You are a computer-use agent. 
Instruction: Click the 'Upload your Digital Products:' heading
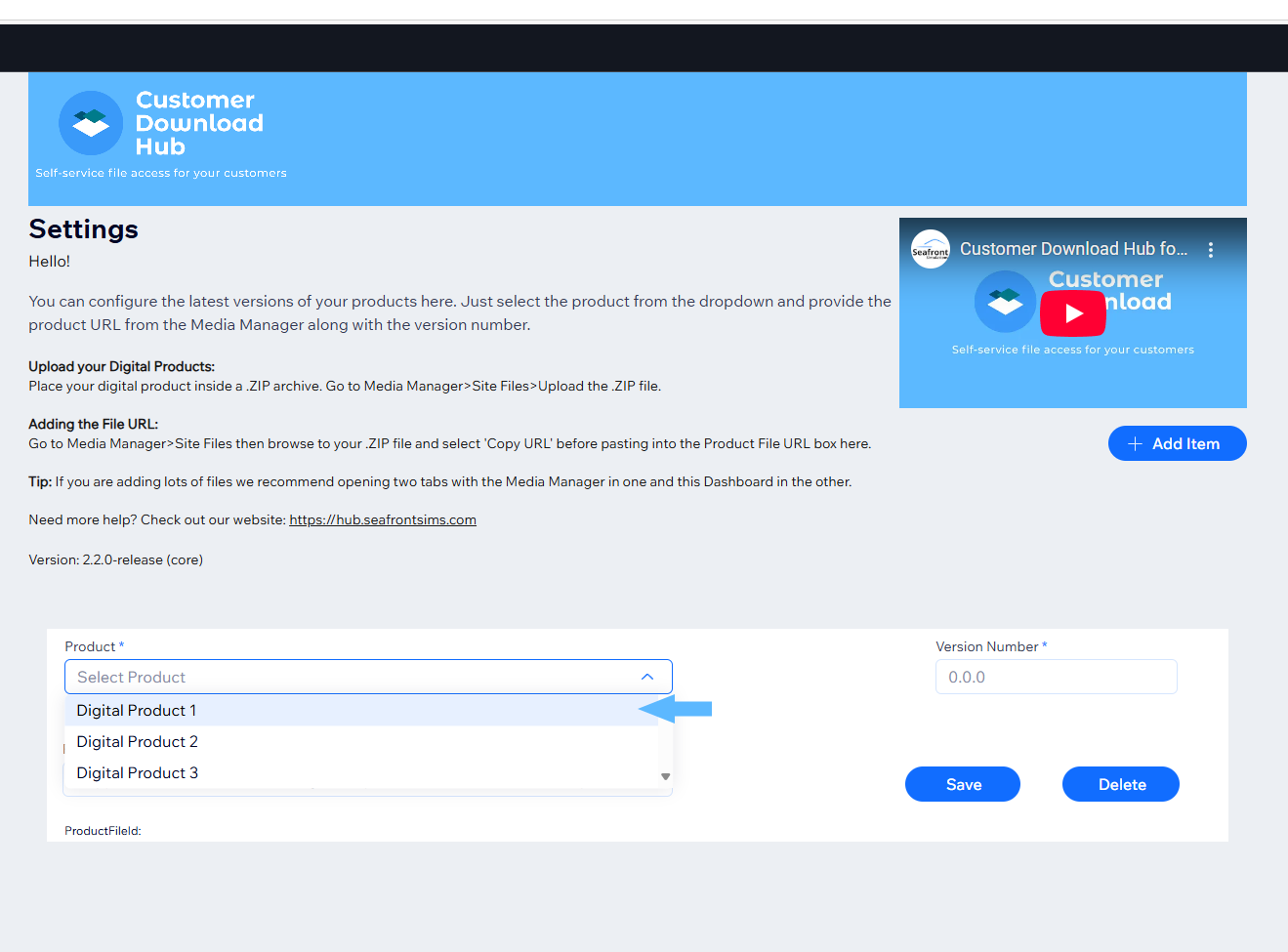click(122, 366)
